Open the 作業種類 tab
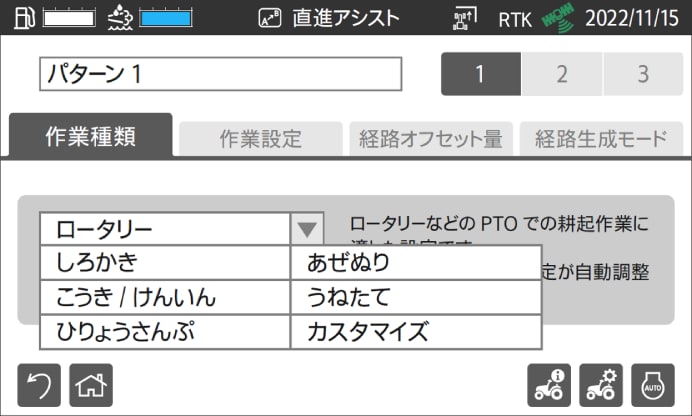 coord(90,135)
